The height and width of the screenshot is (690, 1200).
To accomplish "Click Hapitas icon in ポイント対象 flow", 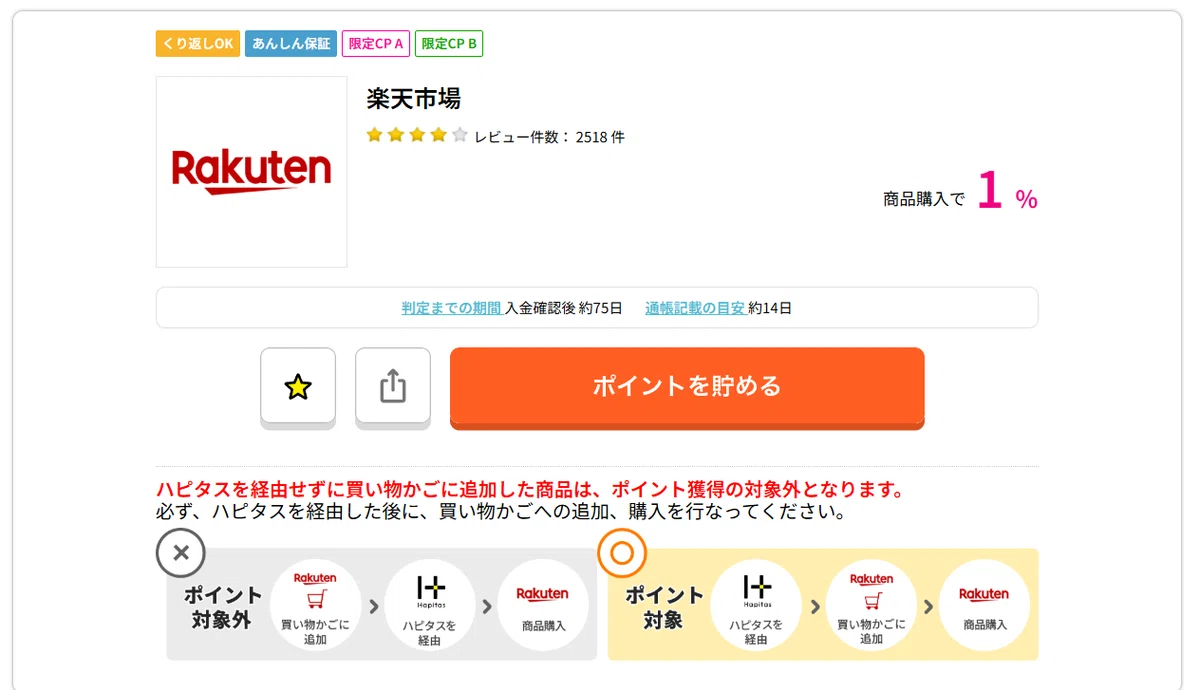I will click(x=757, y=605).
